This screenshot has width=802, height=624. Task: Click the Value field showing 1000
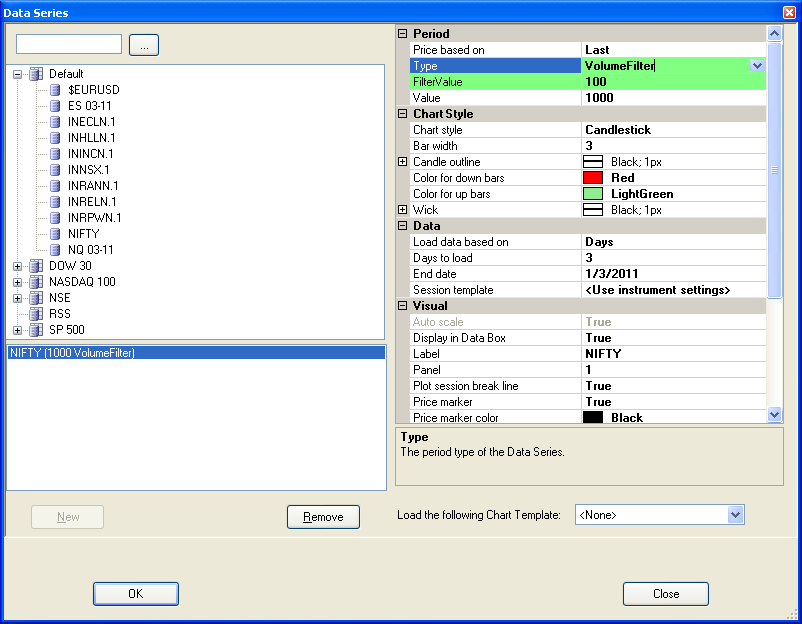tap(674, 98)
